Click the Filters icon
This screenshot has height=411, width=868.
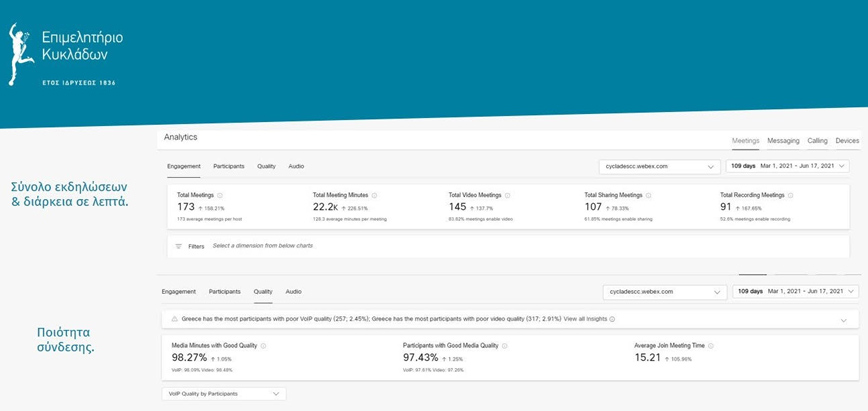point(179,245)
